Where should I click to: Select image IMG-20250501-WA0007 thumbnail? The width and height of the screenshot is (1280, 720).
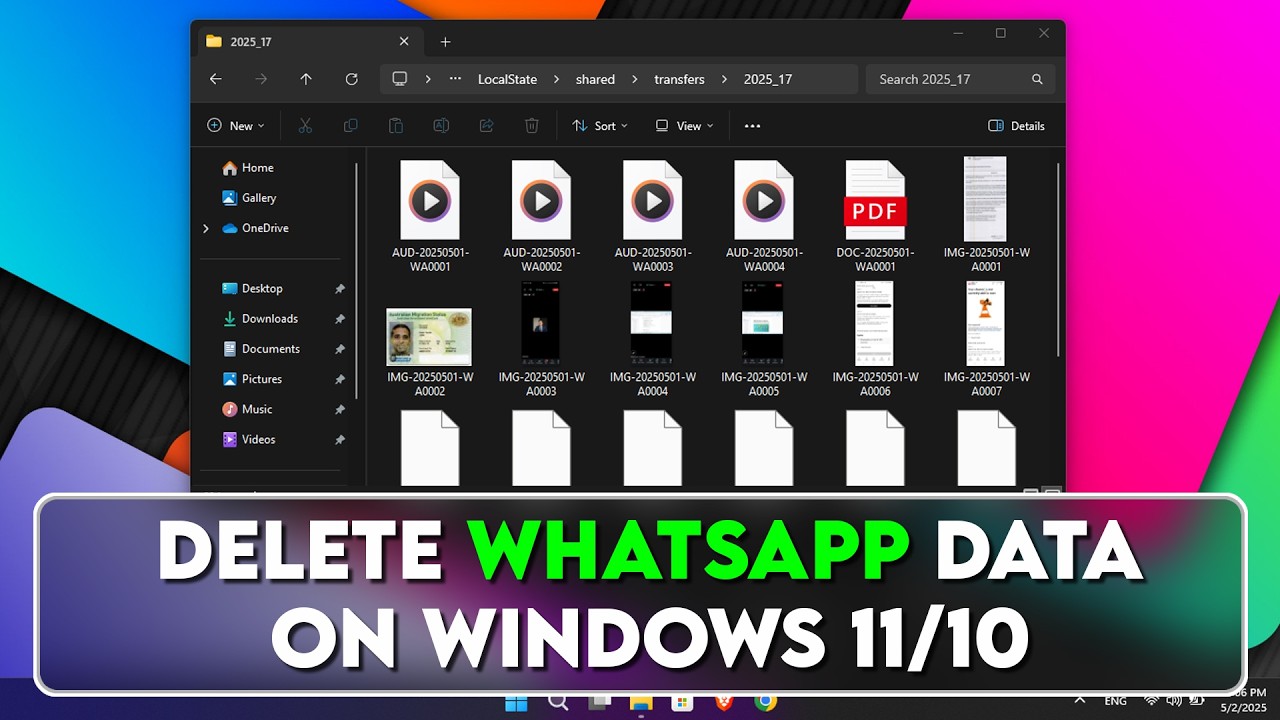pyautogui.click(x=986, y=323)
